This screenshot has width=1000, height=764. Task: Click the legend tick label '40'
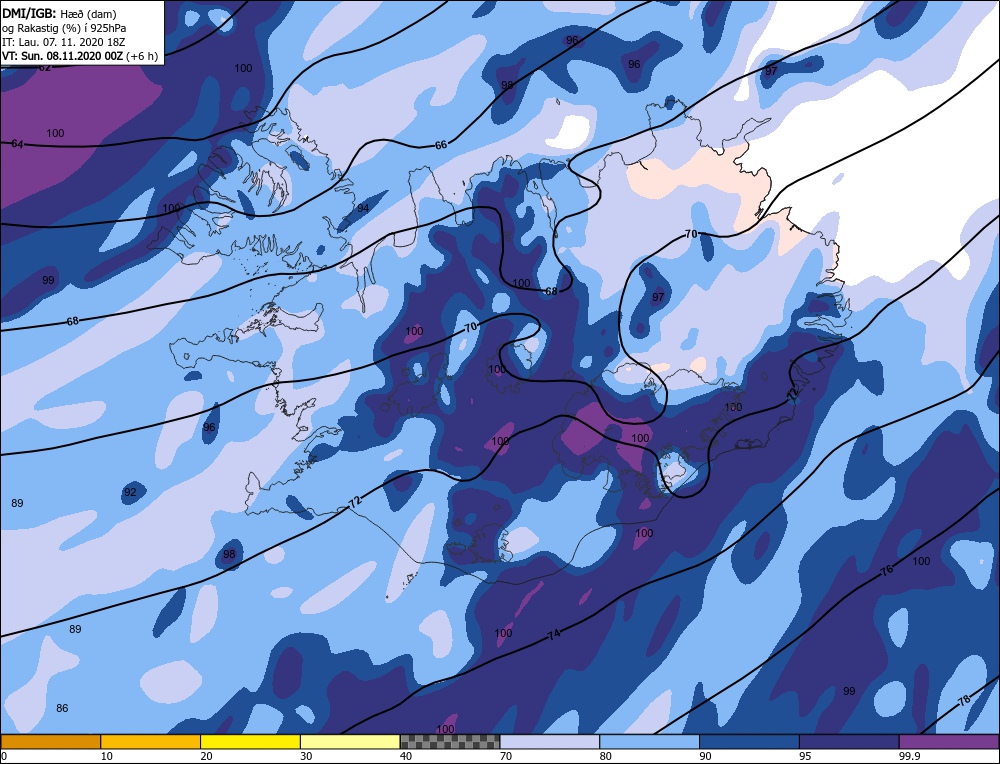406,756
